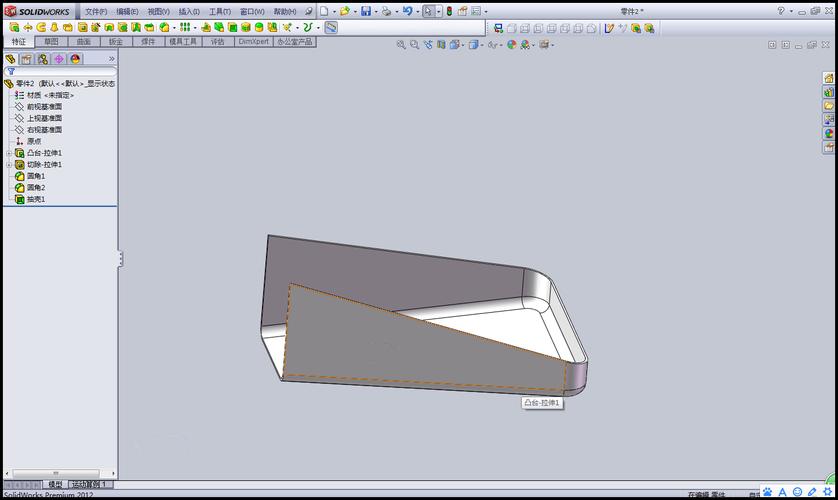Click the Instant3D icon
The image size is (838, 500).
coord(331,27)
